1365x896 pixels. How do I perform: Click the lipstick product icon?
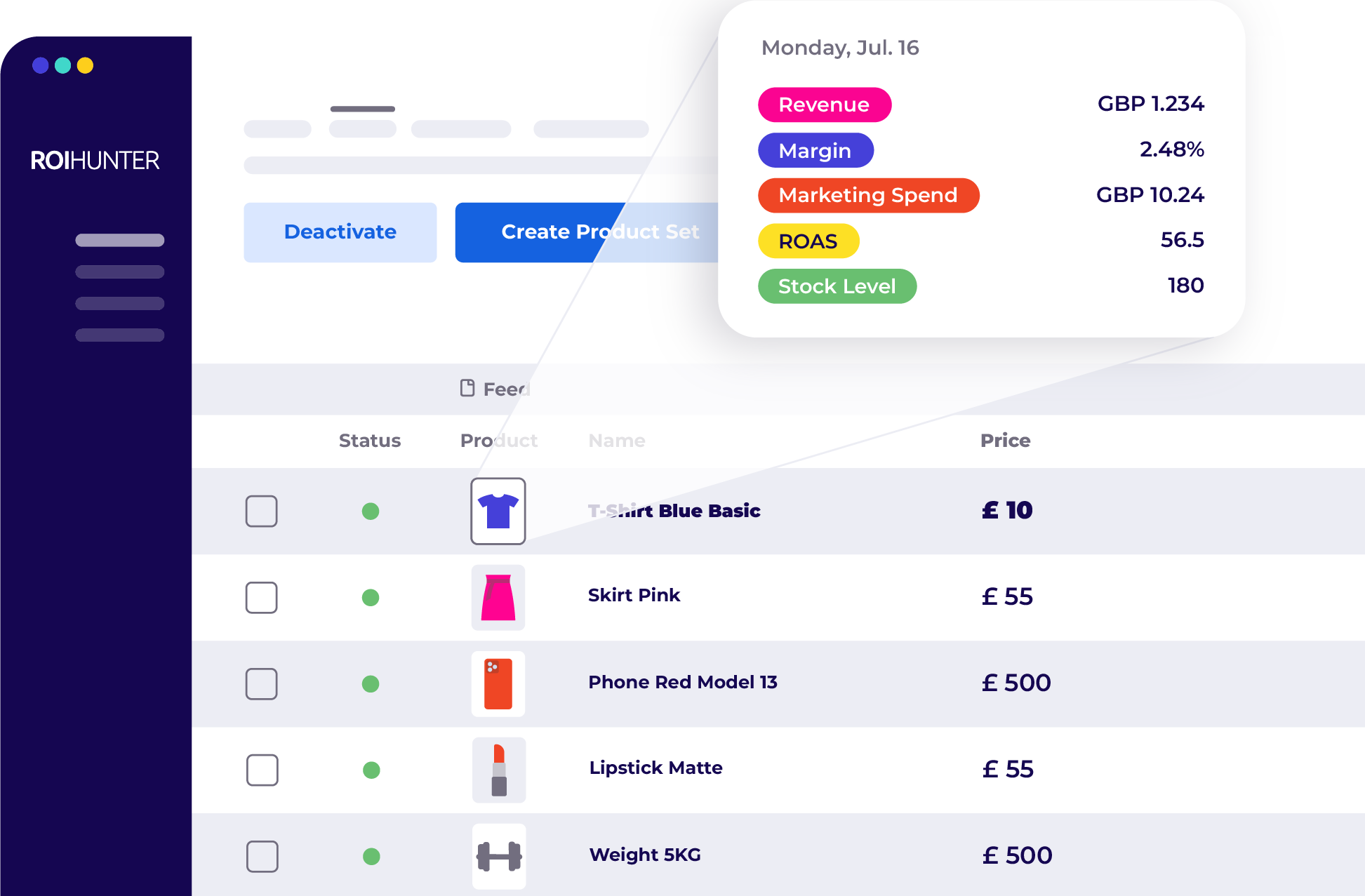(499, 770)
